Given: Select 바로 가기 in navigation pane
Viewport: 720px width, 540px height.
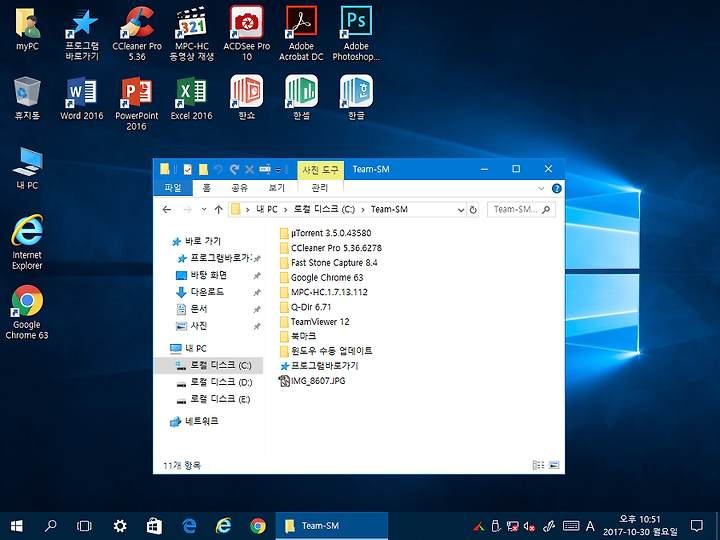Looking at the screenshot, I should [197, 241].
